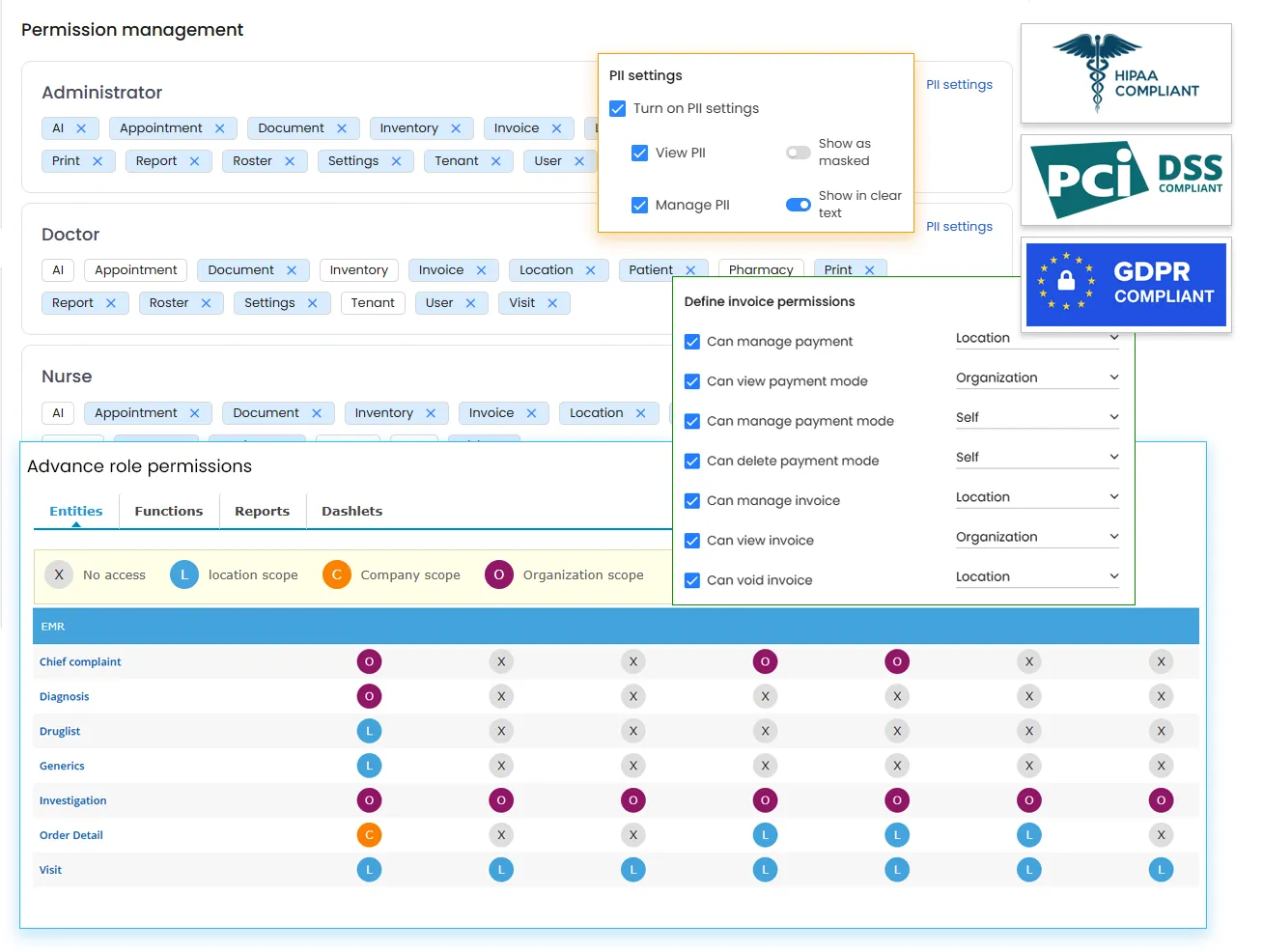1263x952 pixels.
Task: Switch to the Functions tab
Action: pos(169,512)
